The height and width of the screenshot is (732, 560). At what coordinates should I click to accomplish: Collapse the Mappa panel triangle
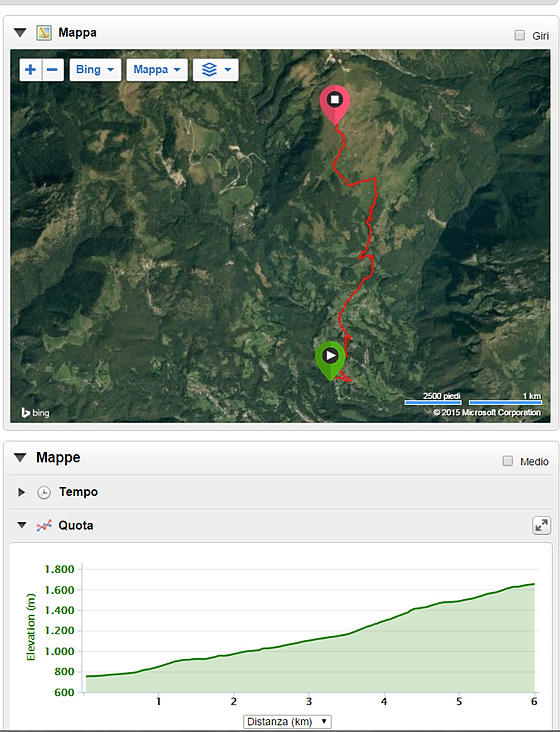(x=20, y=33)
